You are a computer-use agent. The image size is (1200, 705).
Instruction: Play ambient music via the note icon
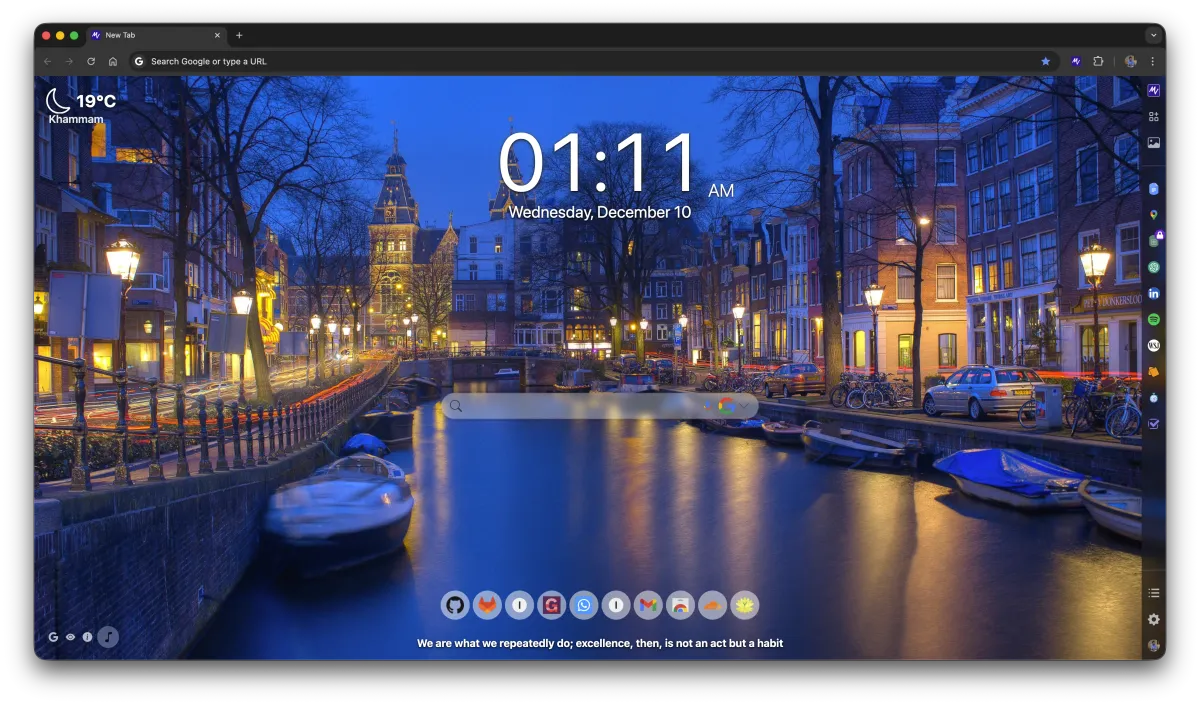[108, 636]
